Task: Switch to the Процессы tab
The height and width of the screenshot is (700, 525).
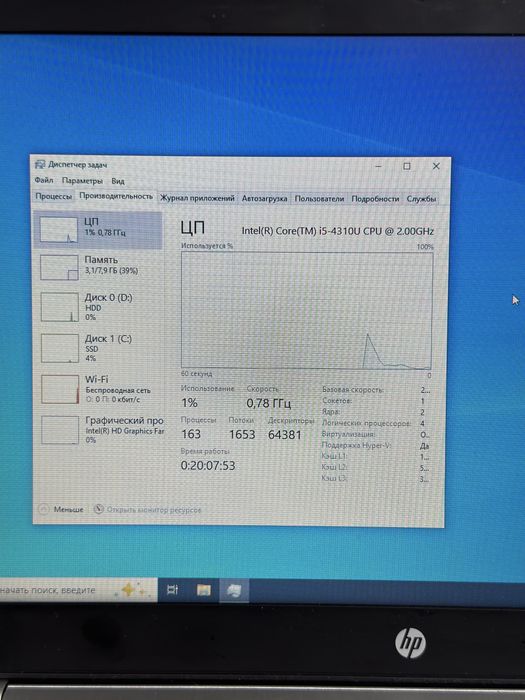Action: click(x=54, y=197)
